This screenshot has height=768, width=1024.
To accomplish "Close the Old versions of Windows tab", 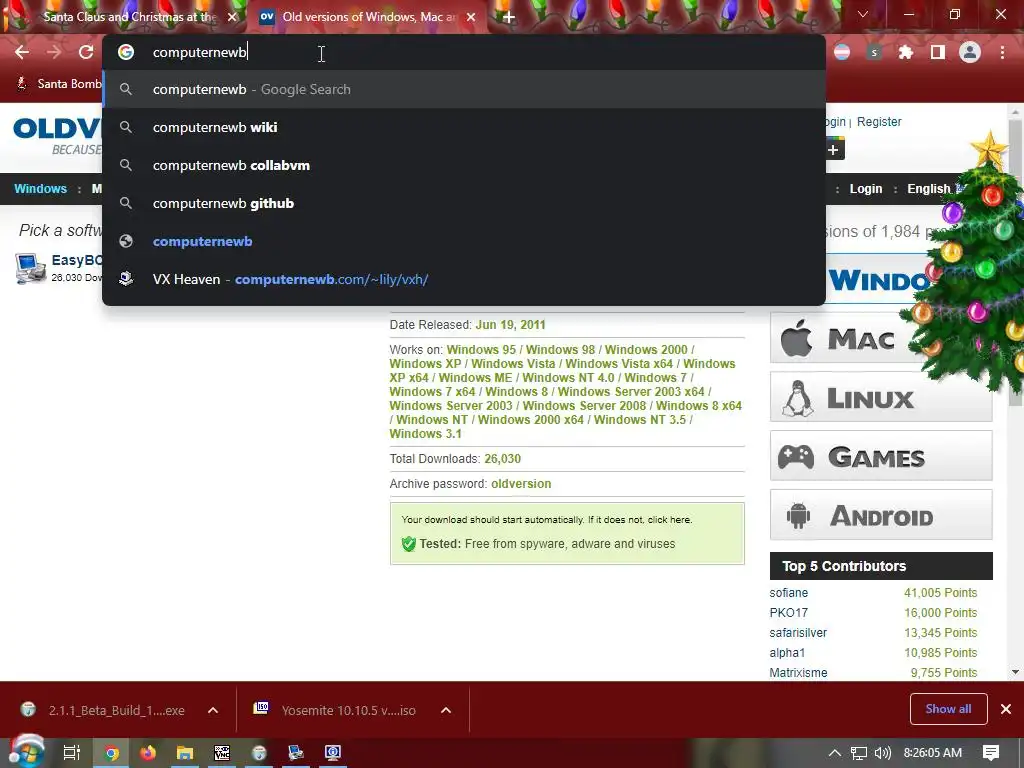I will click(x=471, y=17).
